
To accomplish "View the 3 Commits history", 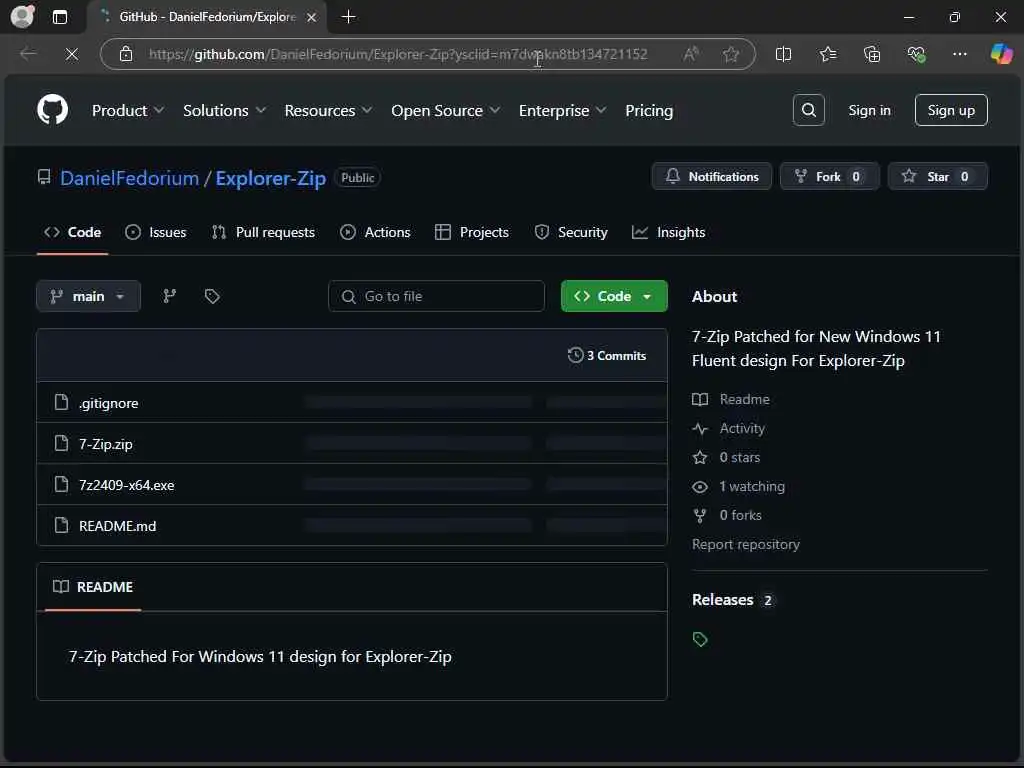I will [x=607, y=355].
